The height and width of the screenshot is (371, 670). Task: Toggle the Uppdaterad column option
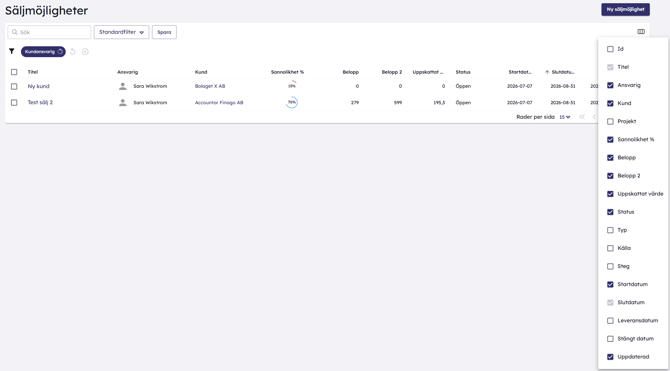coord(610,357)
